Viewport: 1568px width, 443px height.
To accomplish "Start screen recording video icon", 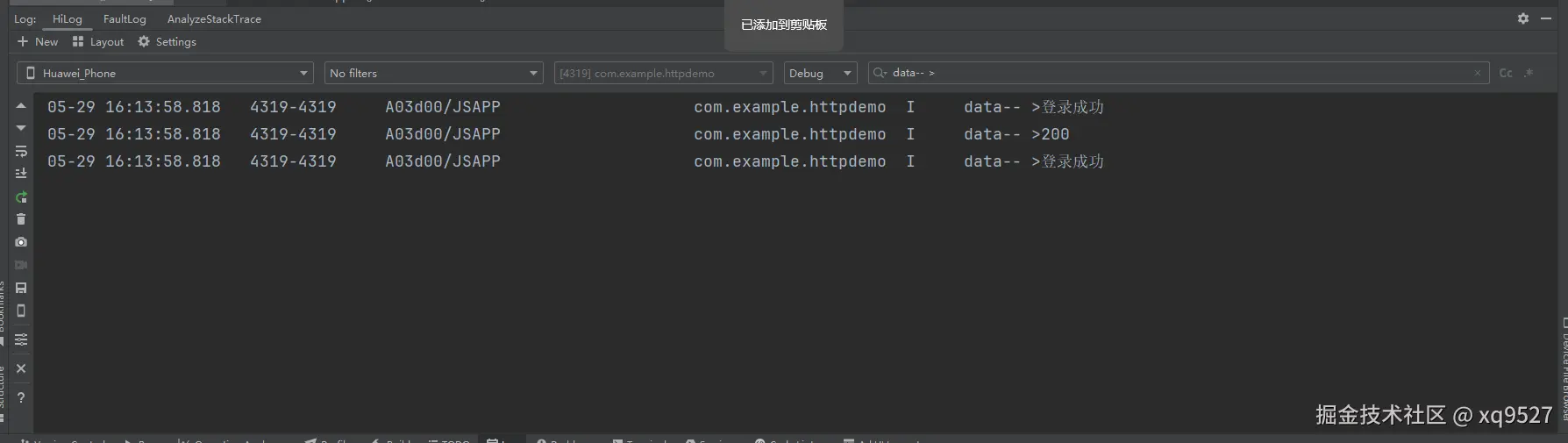I will [21, 265].
